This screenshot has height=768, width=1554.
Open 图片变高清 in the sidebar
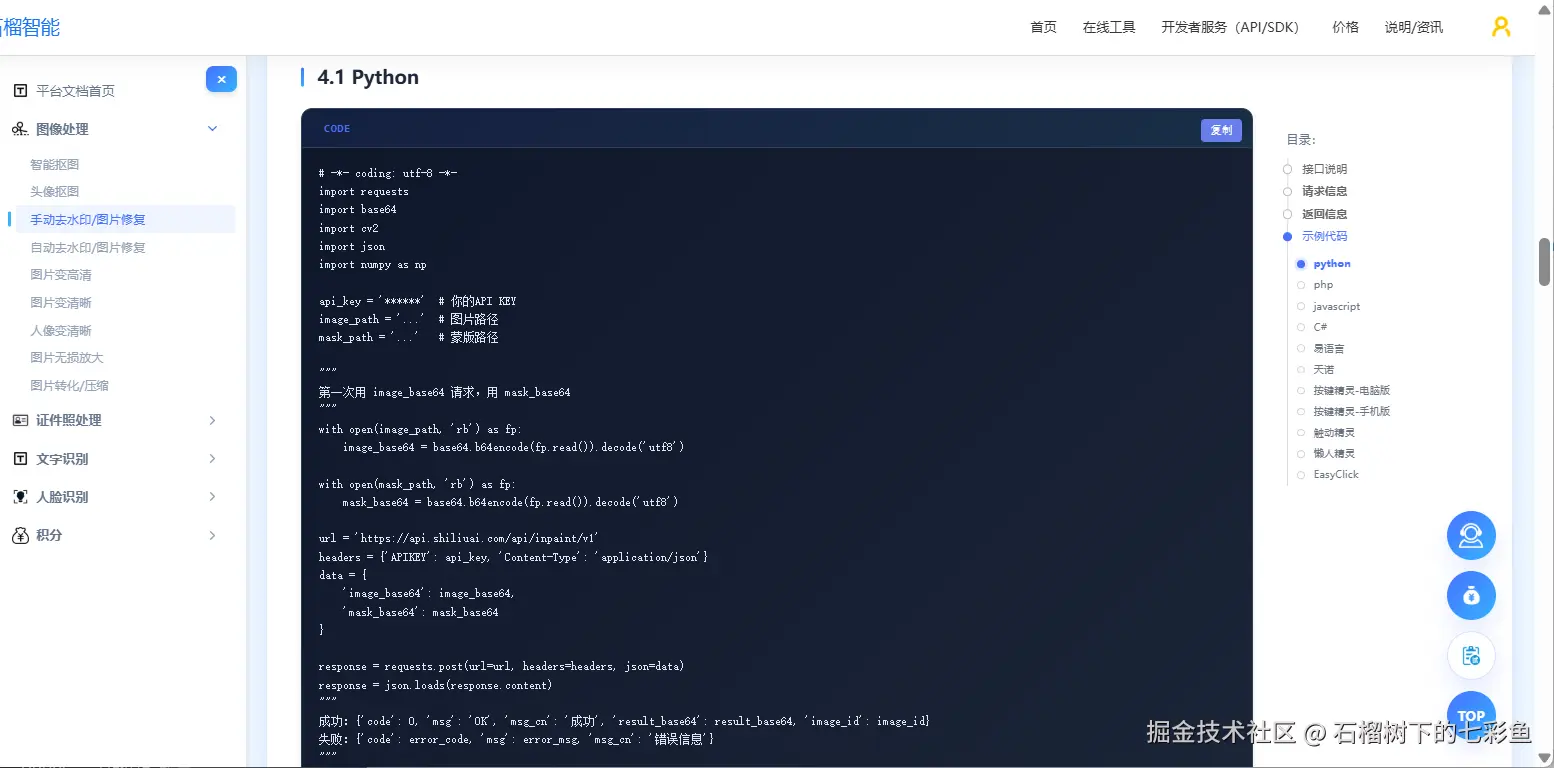[x=61, y=275]
